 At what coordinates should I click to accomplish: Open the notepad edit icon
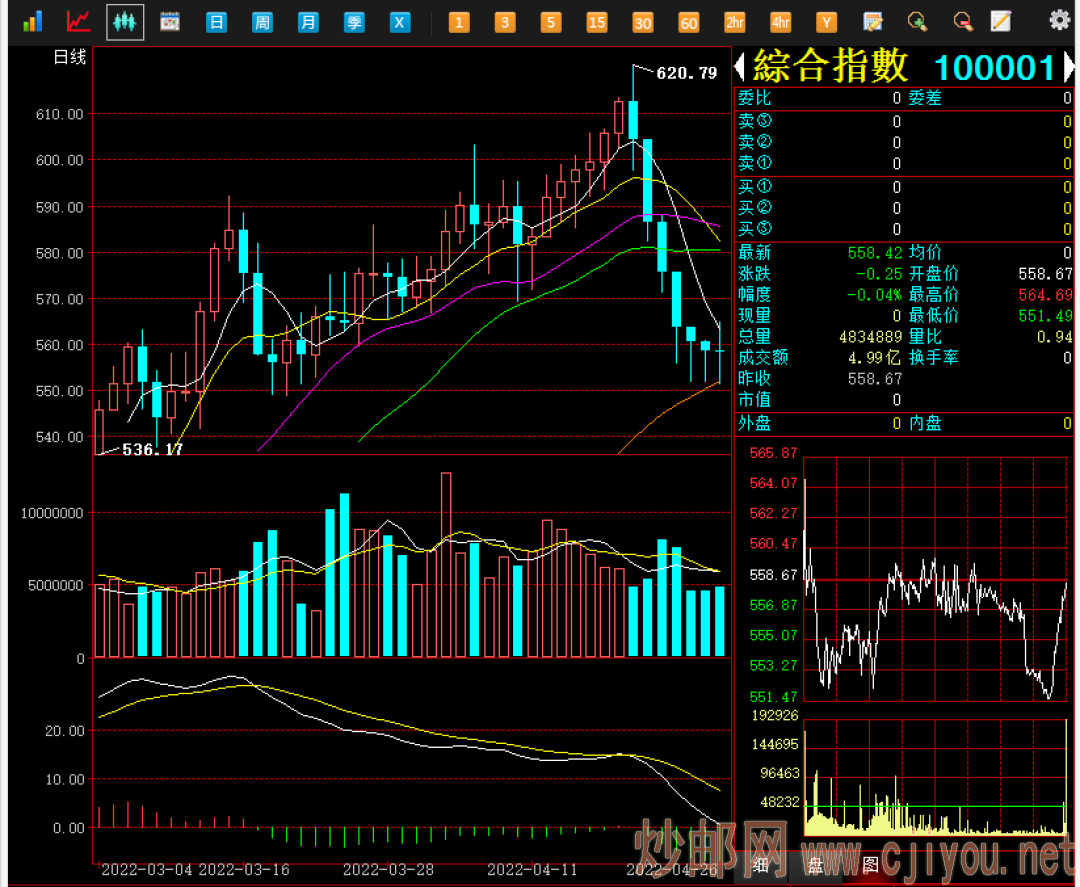tap(1000, 21)
